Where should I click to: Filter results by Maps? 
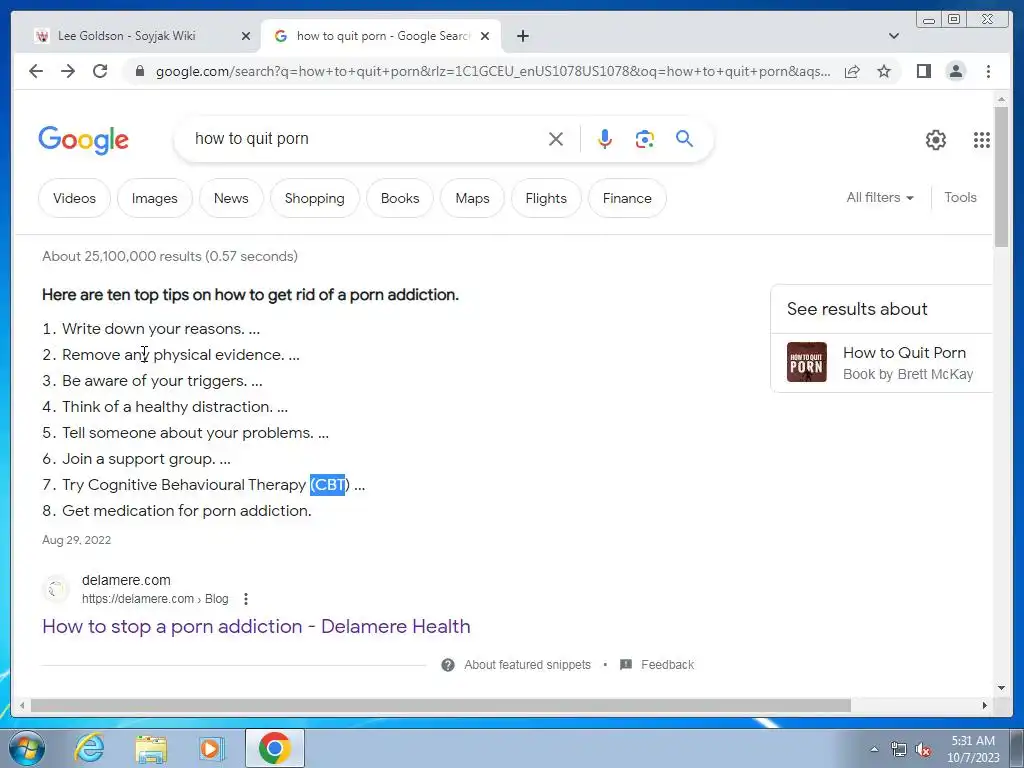click(472, 198)
